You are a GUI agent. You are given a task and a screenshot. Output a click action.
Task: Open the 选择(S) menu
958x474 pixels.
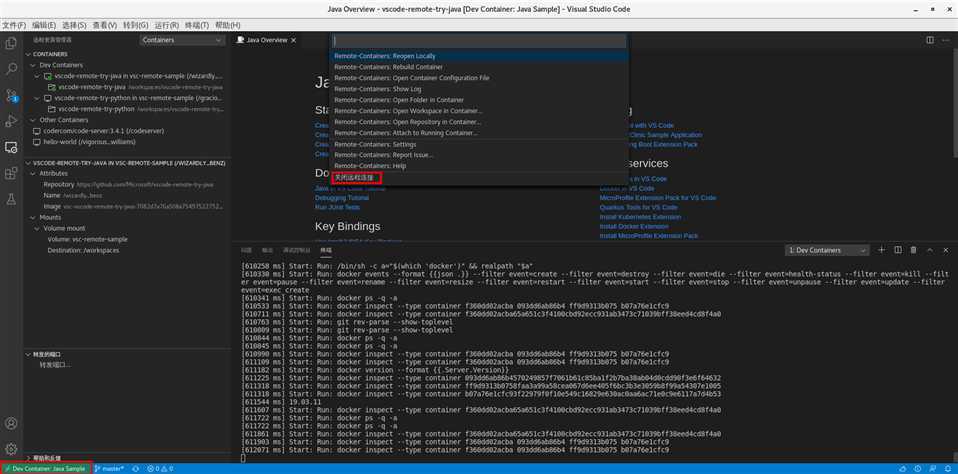click(x=74, y=25)
